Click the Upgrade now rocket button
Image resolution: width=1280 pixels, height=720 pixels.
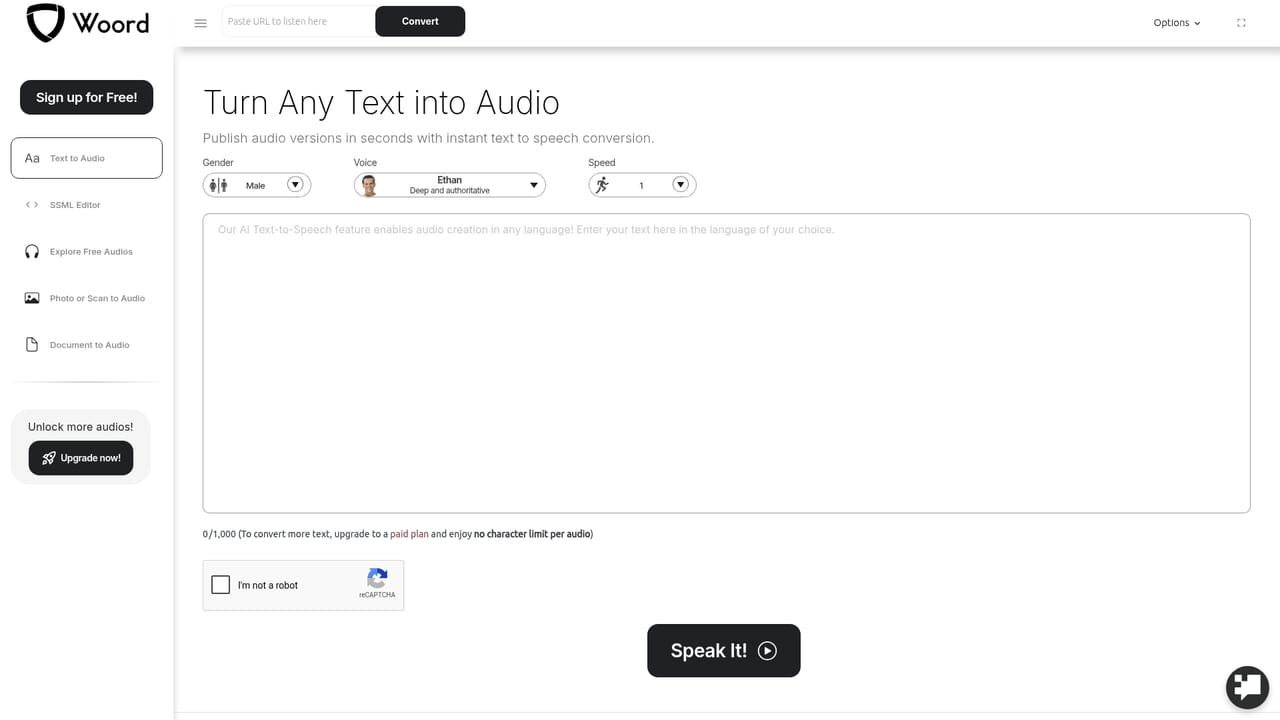(81, 458)
